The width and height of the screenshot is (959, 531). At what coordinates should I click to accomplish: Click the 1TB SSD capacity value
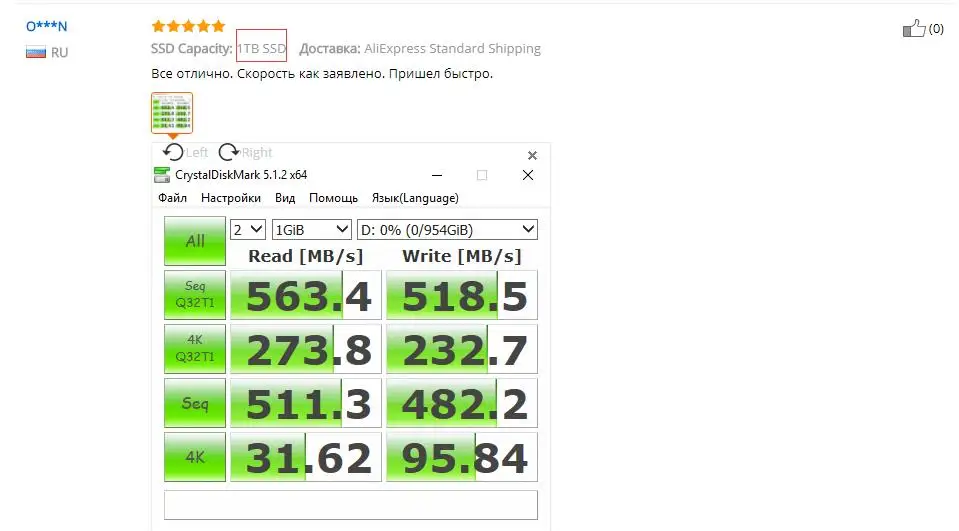click(261, 48)
